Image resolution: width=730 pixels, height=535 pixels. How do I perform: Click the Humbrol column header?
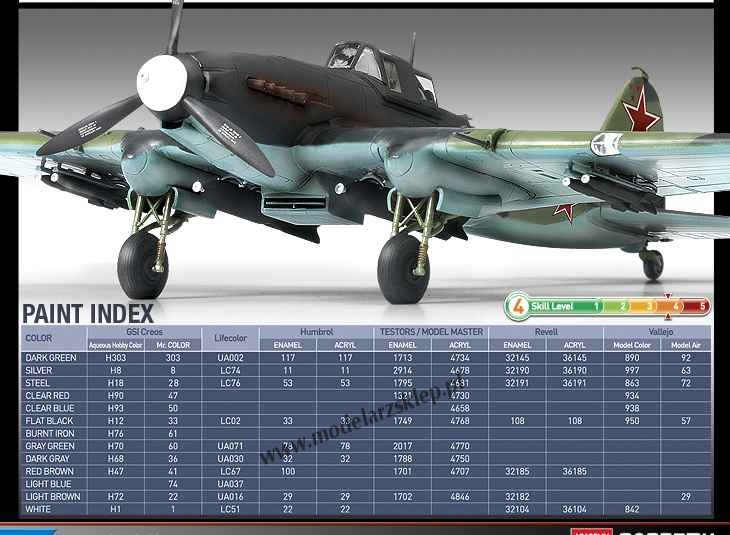316,331
